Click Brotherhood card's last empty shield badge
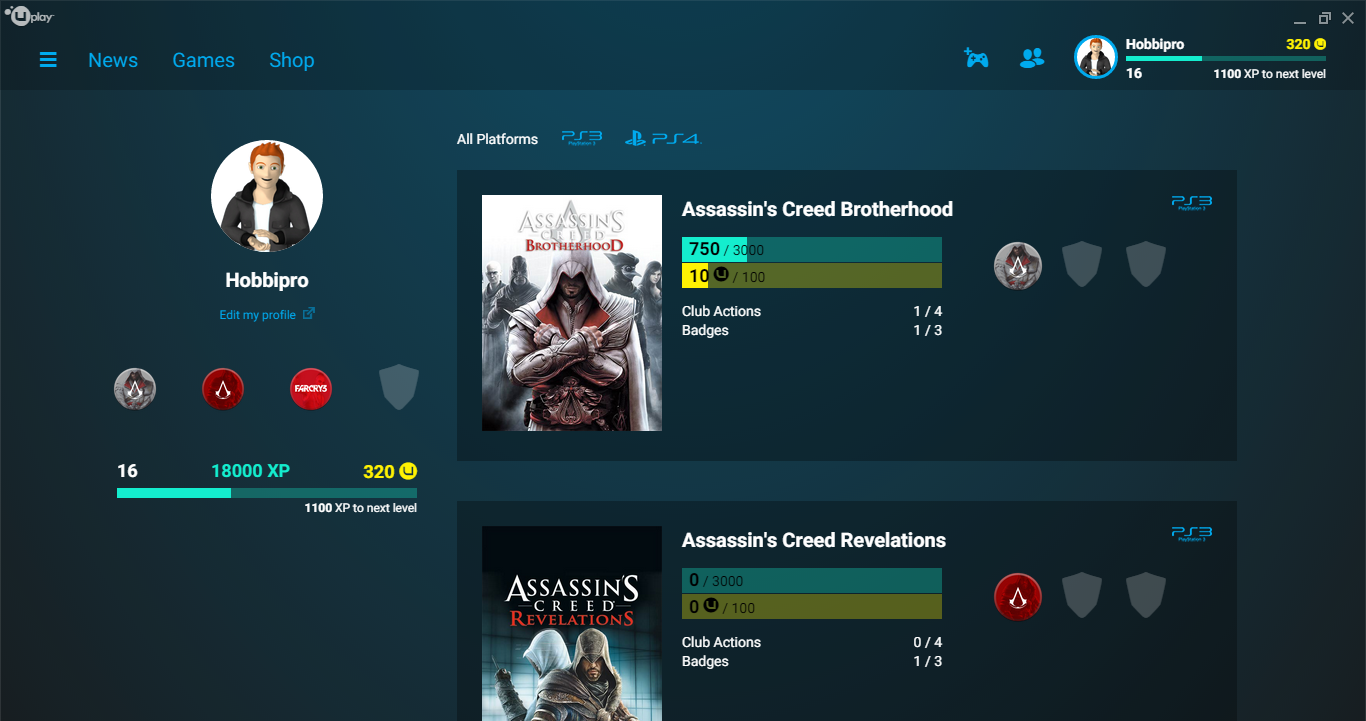1366x721 pixels. point(1146,264)
